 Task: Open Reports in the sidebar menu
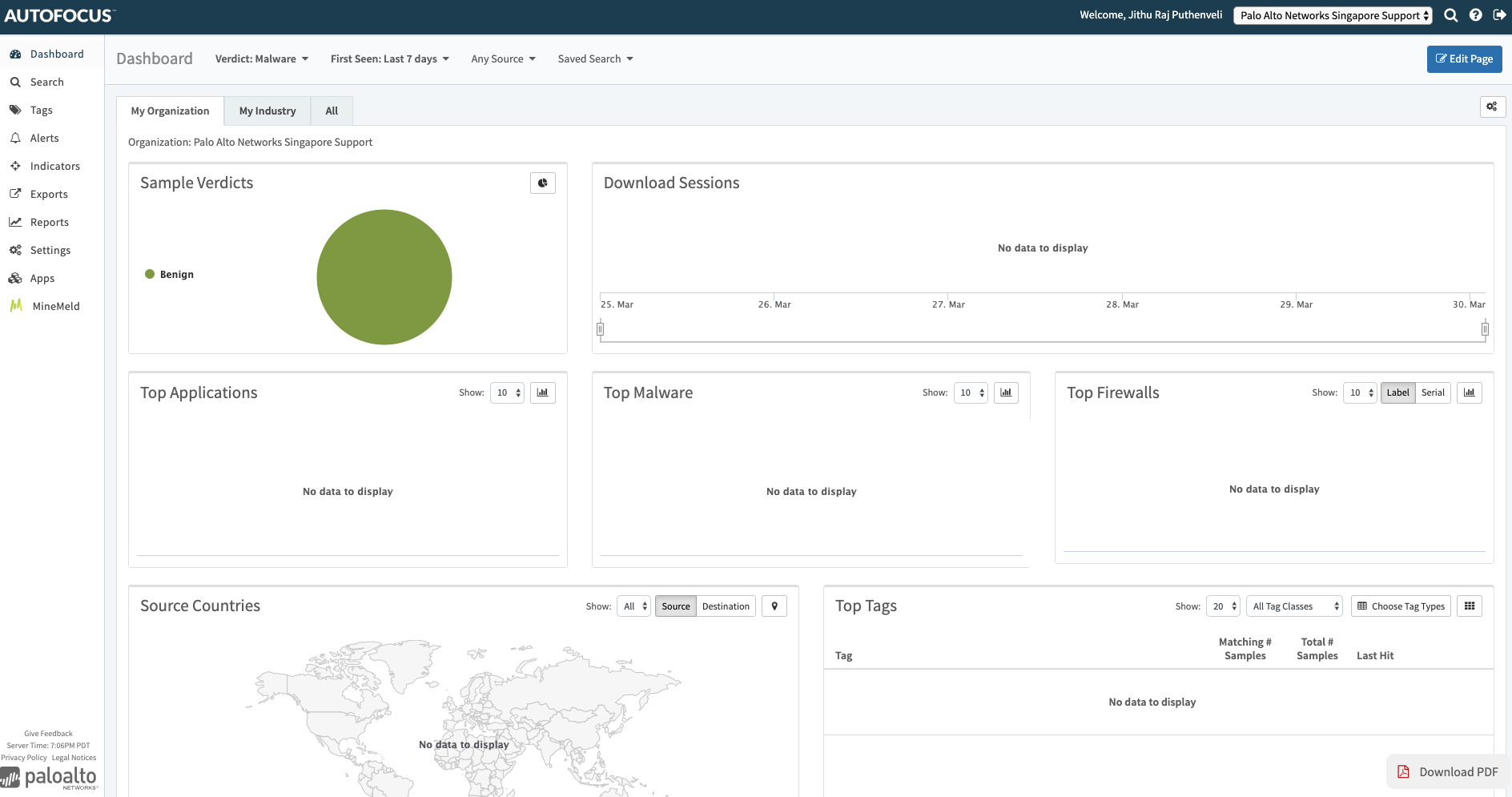[x=49, y=222]
